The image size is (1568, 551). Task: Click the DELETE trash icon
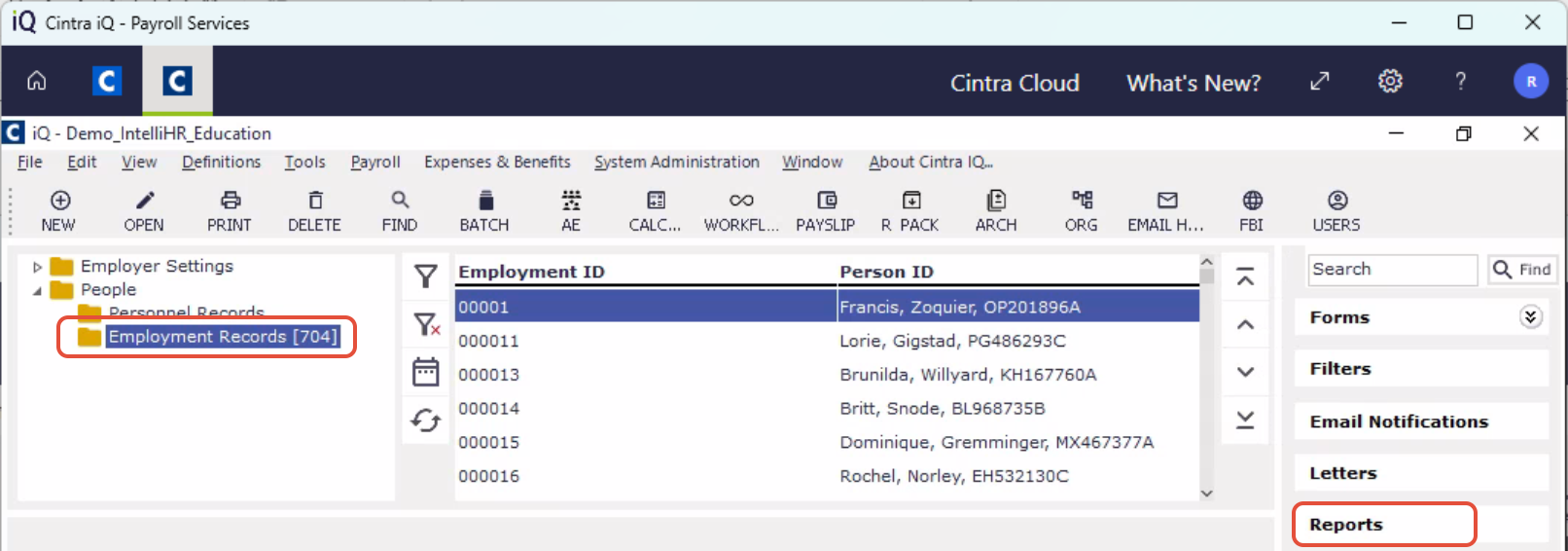[314, 201]
